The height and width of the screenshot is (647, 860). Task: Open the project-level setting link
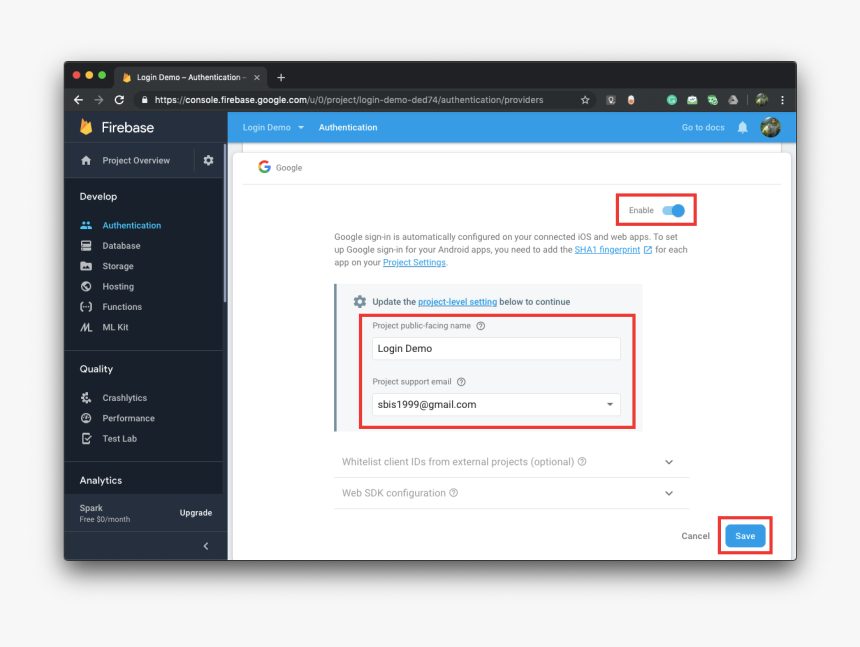[457, 302]
